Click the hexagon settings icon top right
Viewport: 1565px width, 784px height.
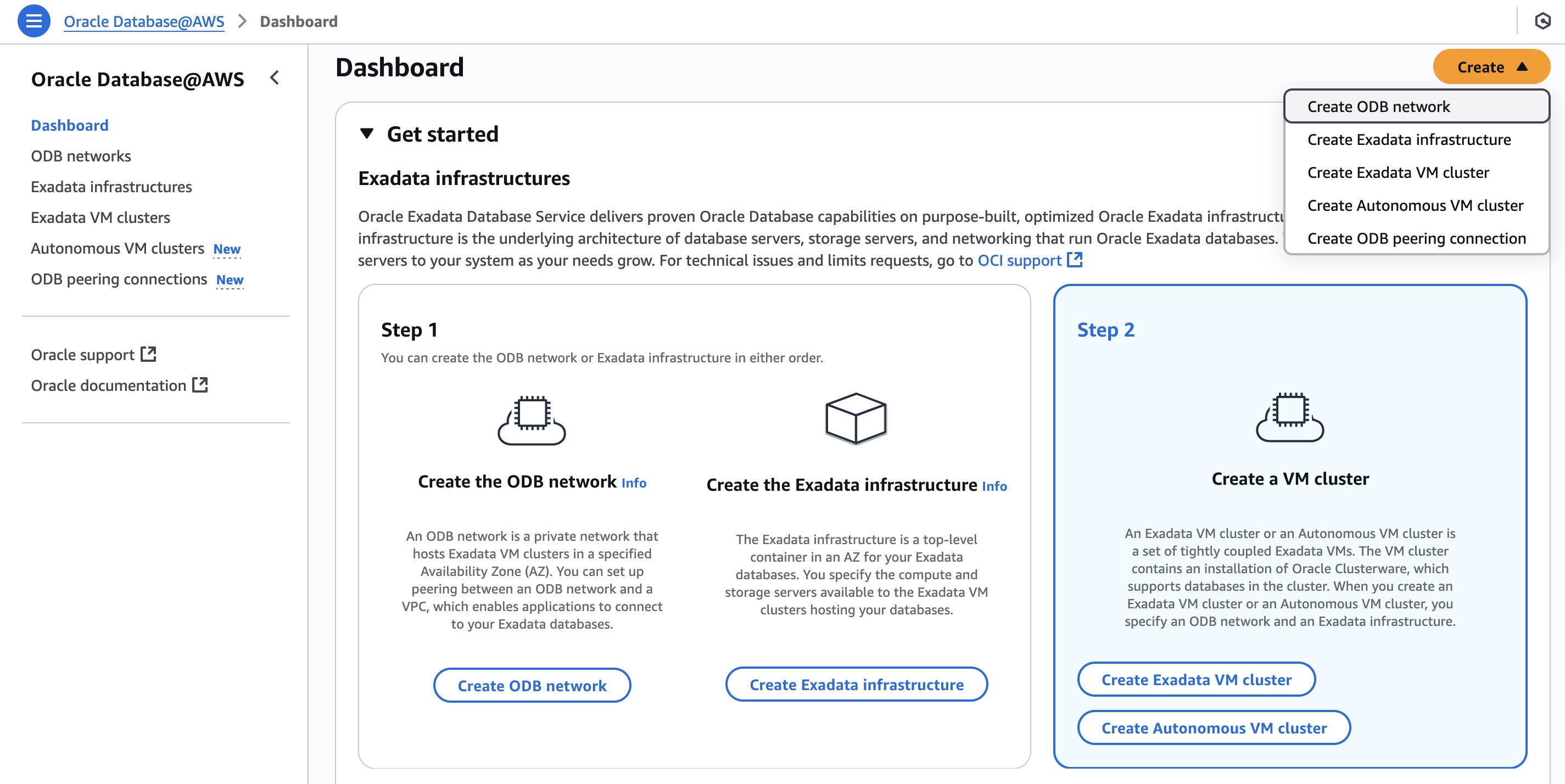click(x=1542, y=21)
